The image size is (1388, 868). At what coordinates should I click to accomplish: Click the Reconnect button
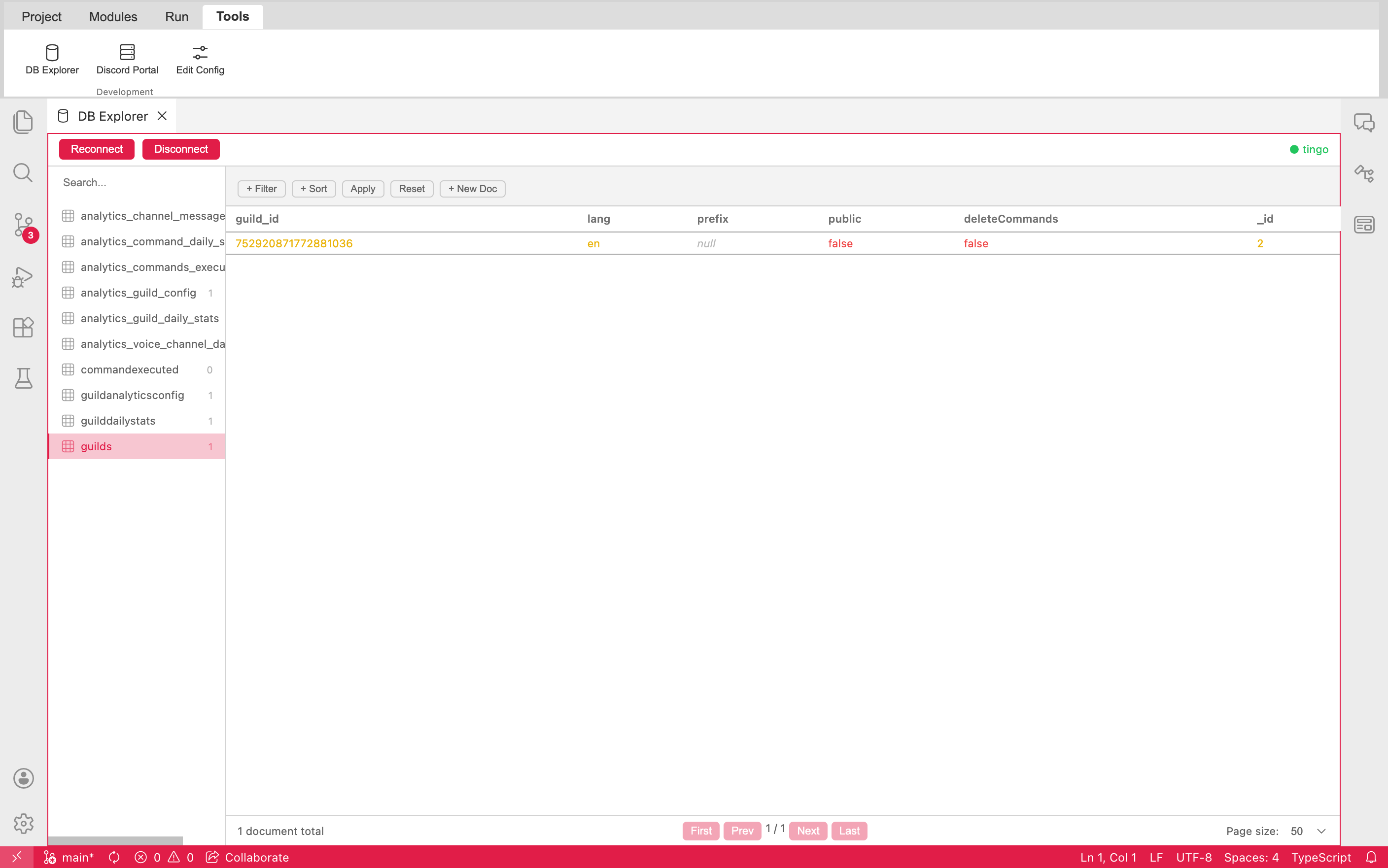click(x=97, y=149)
